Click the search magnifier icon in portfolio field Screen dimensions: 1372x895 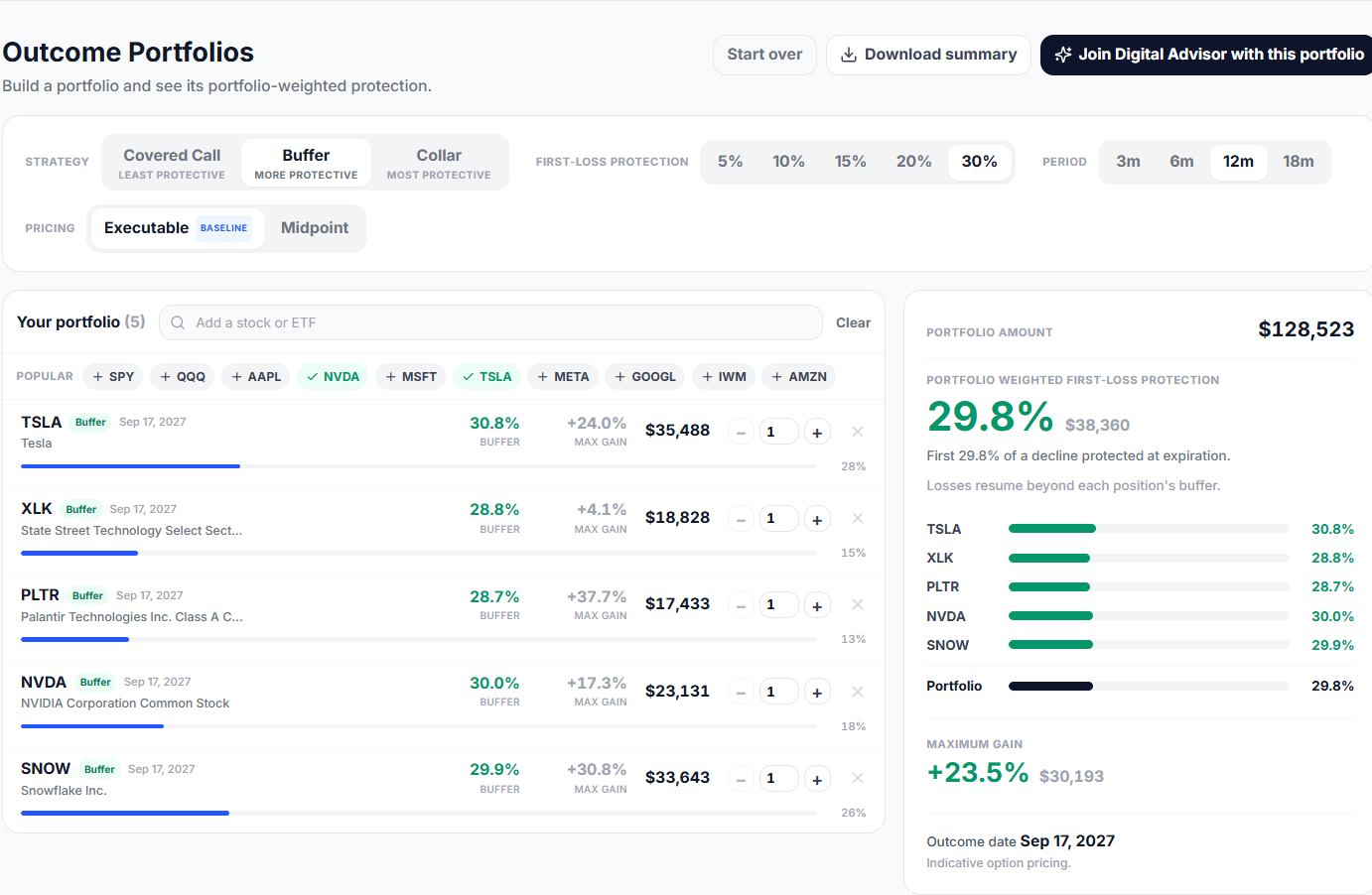(178, 322)
